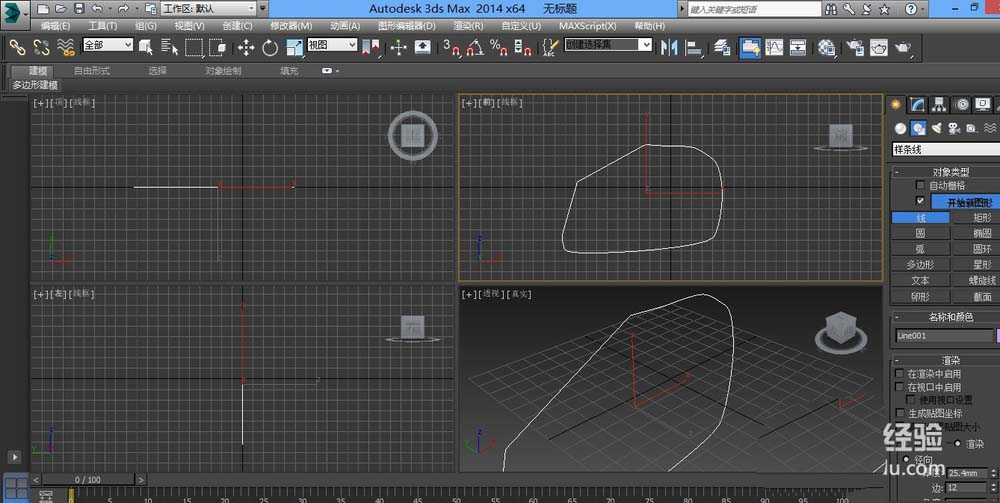Enable the 自动栅格 checkbox
This screenshot has height=503, width=1000.
click(921, 185)
